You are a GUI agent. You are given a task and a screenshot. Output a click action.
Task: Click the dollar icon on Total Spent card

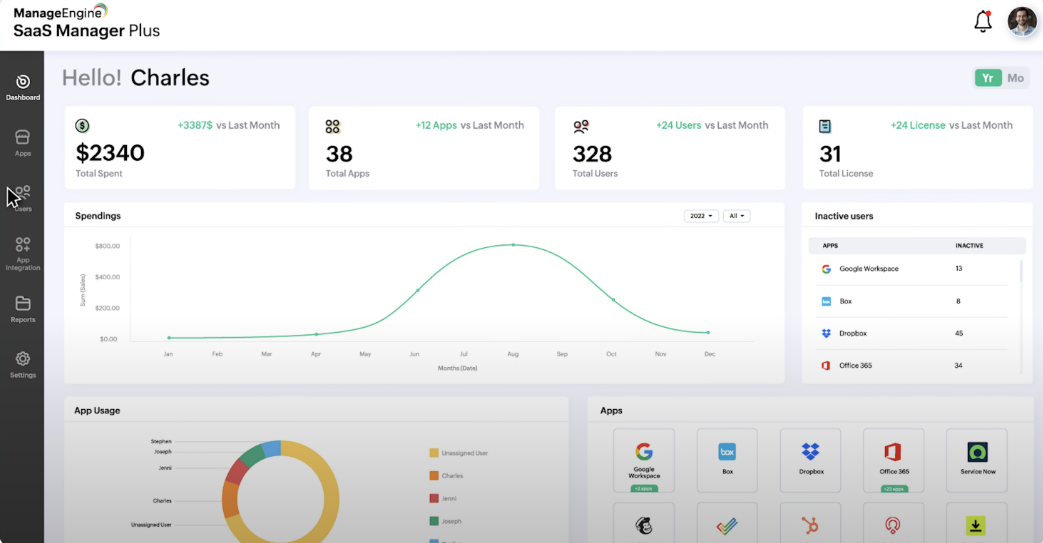pos(82,126)
